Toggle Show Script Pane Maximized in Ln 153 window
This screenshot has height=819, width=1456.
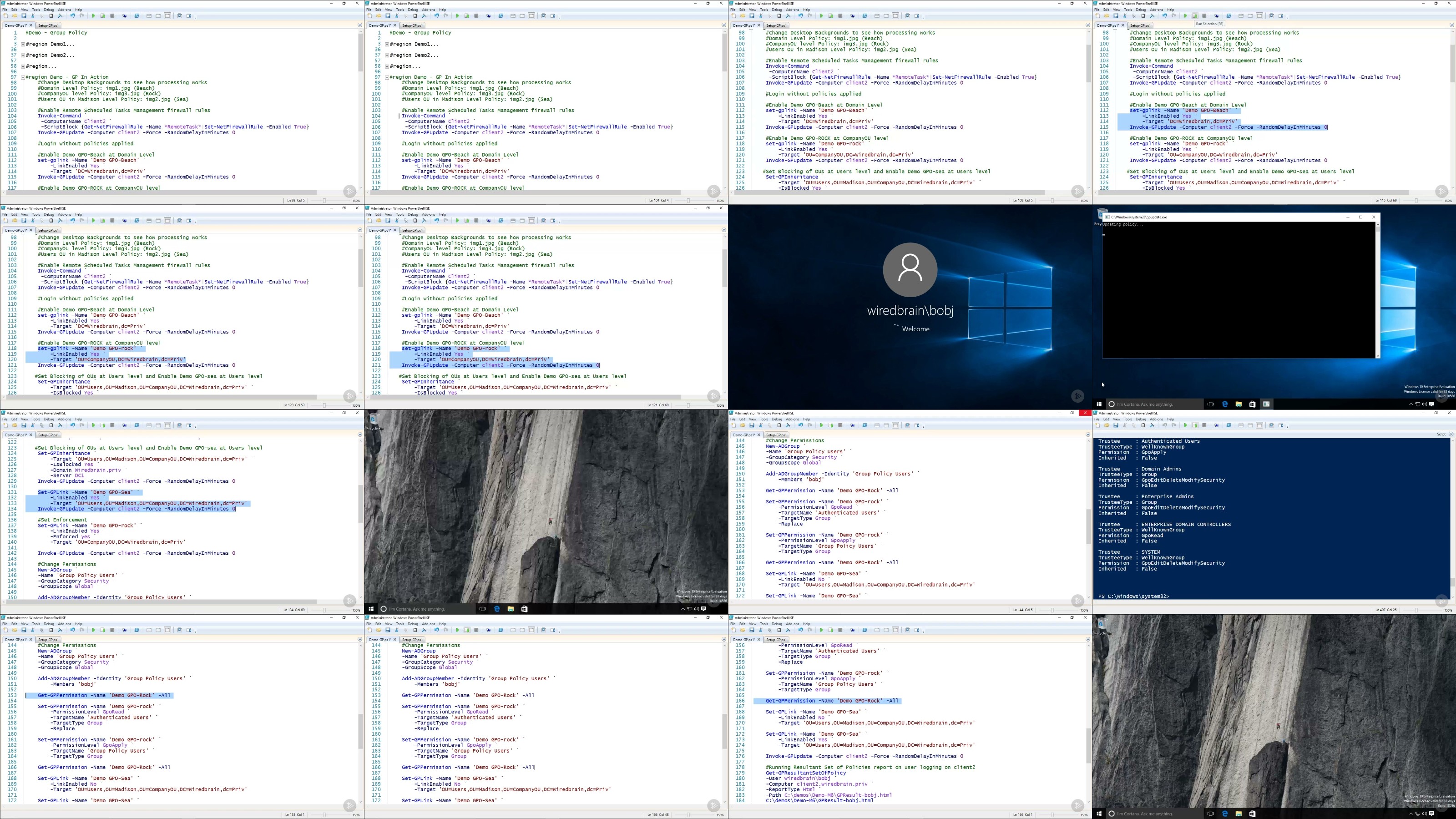[x=168, y=630]
